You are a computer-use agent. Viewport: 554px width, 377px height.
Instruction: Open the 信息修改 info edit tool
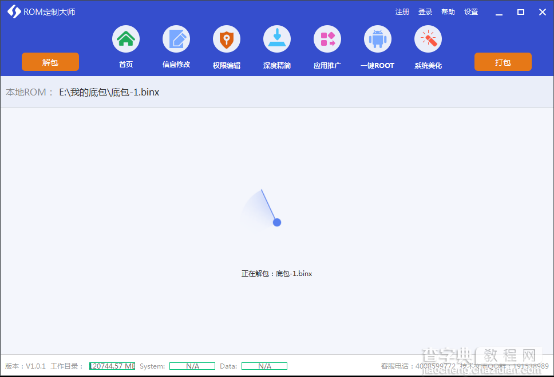[176, 39]
